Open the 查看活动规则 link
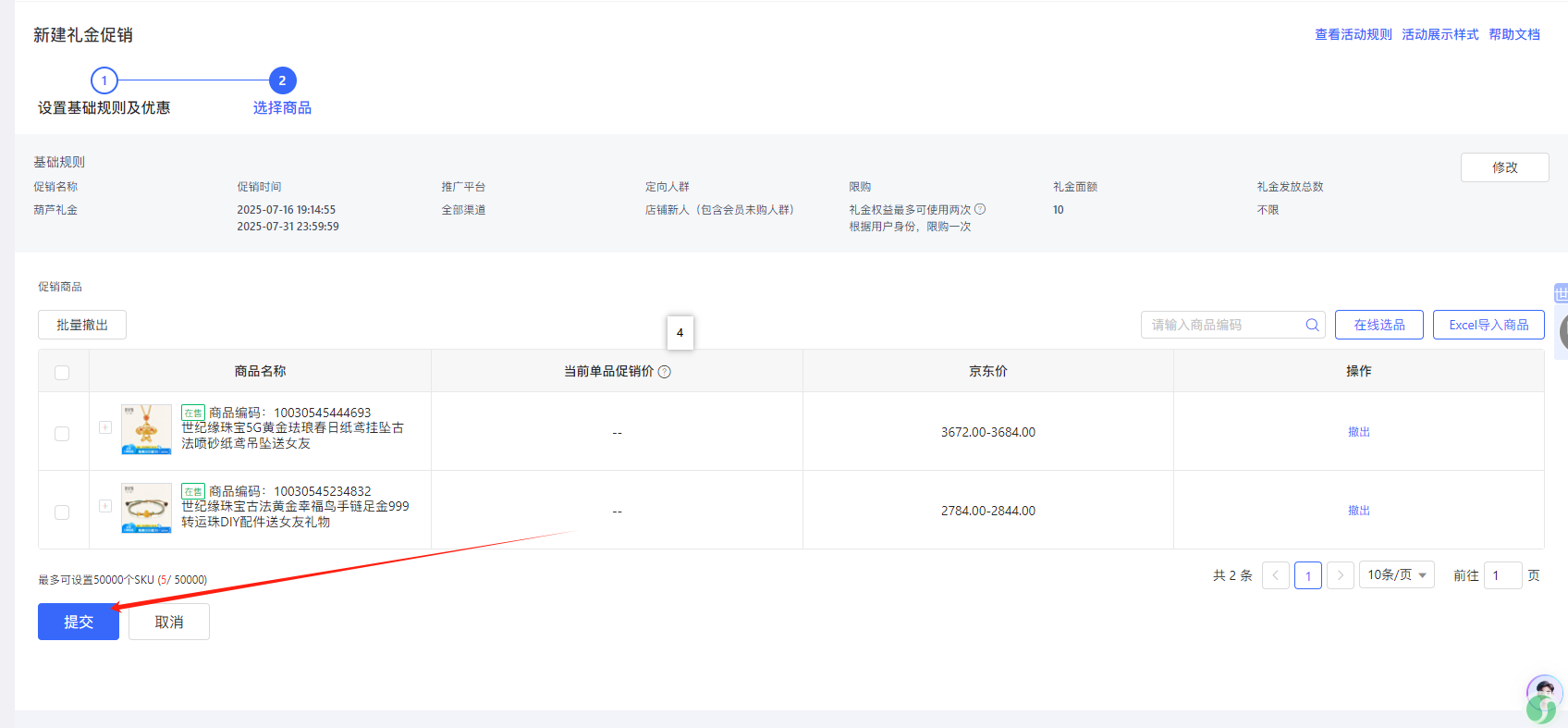The image size is (1568, 728). [1353, 34]
